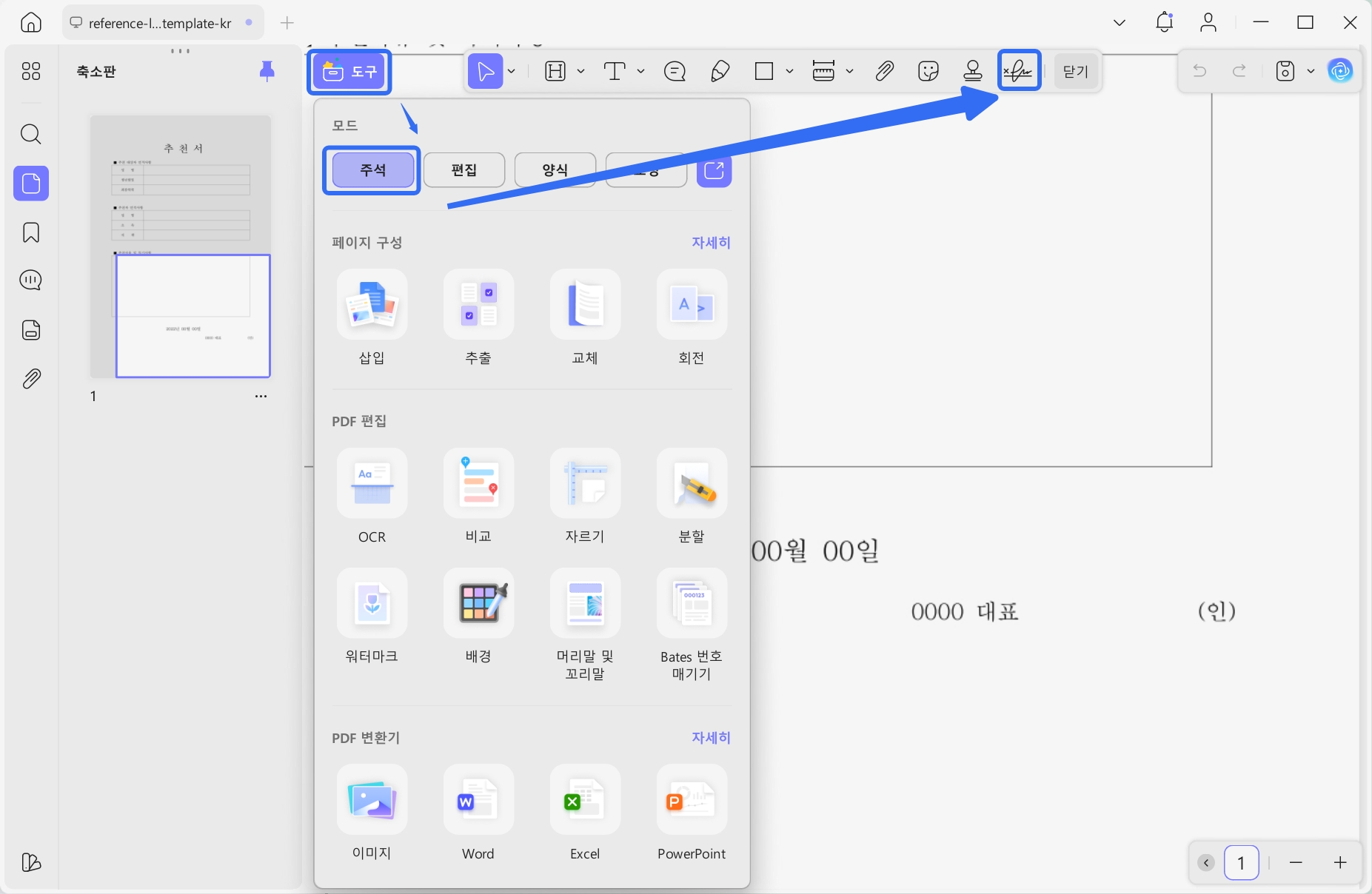Image resolution: width=1372 pixels, height=894 pixels.
Task: Select the rectangle shape tool
Action: 764,72
